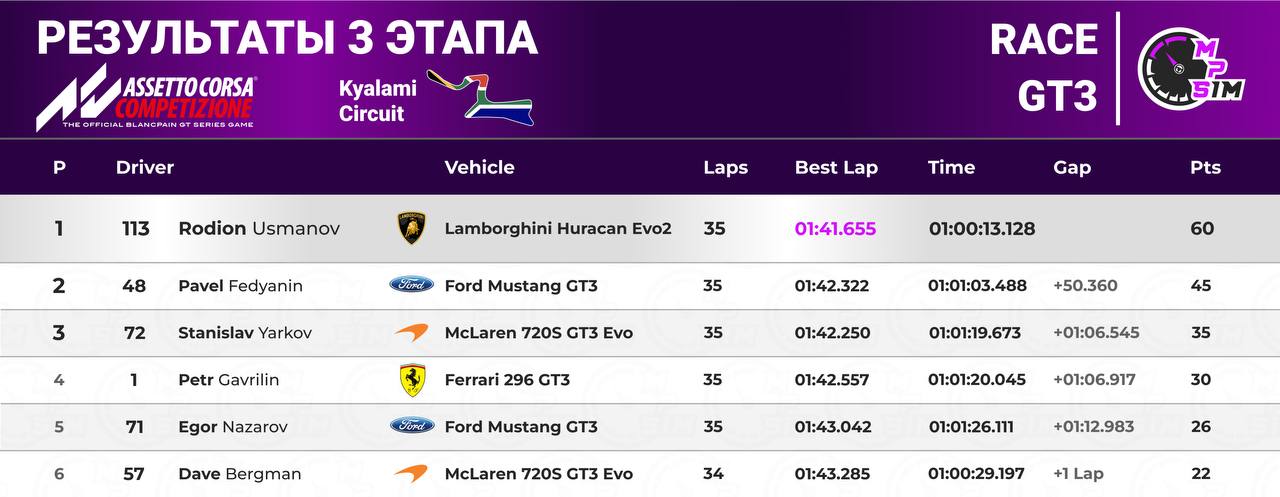Select the Driver column header

145,167
